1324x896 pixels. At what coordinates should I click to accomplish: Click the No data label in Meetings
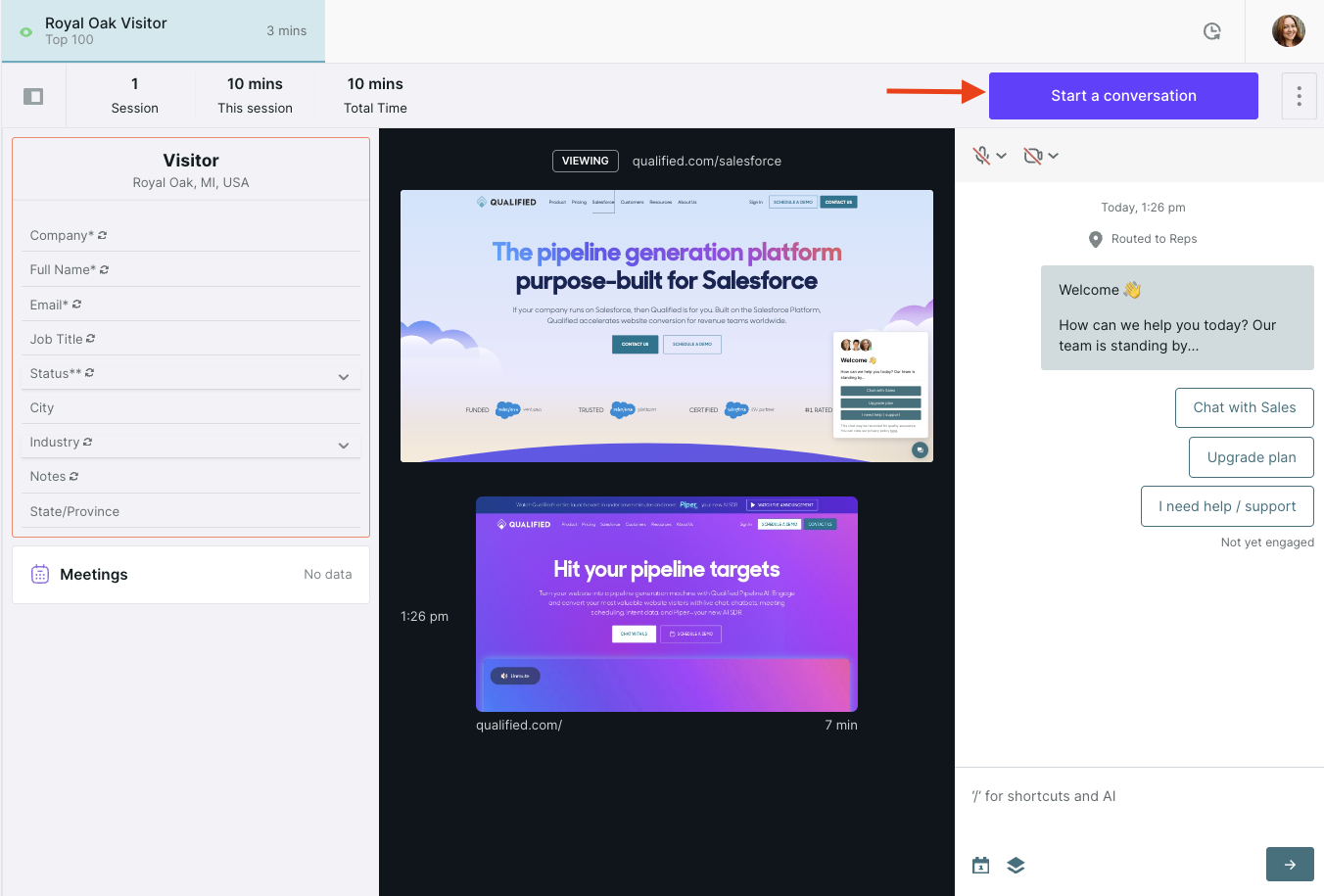tap(327, 575)
